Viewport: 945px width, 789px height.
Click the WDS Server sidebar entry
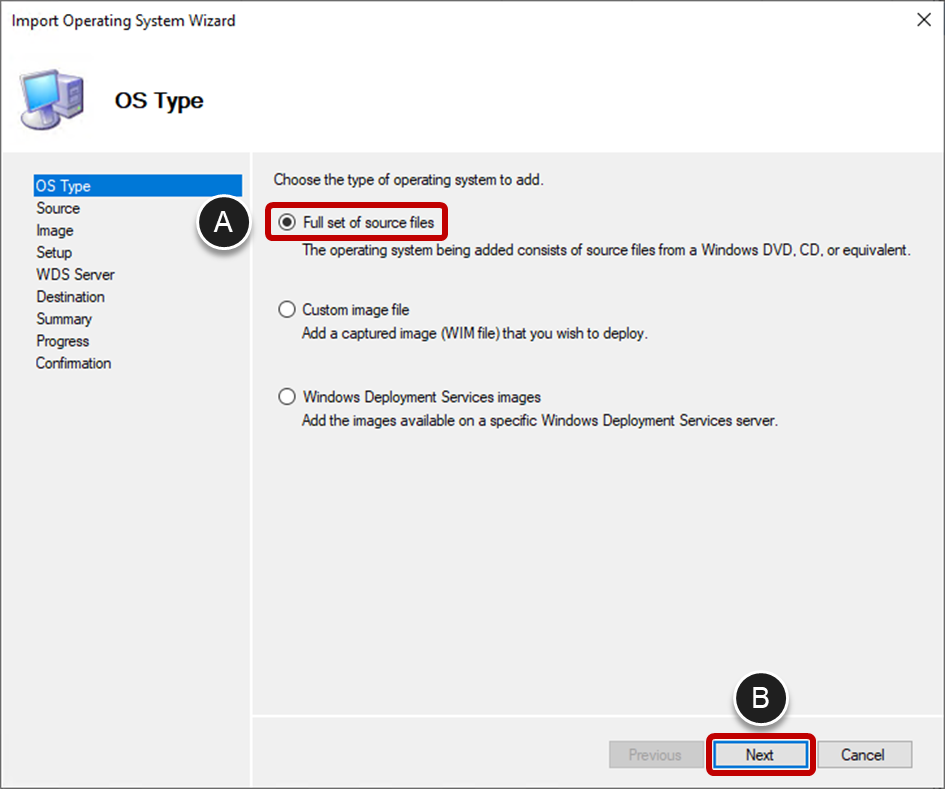coord(75,274)
